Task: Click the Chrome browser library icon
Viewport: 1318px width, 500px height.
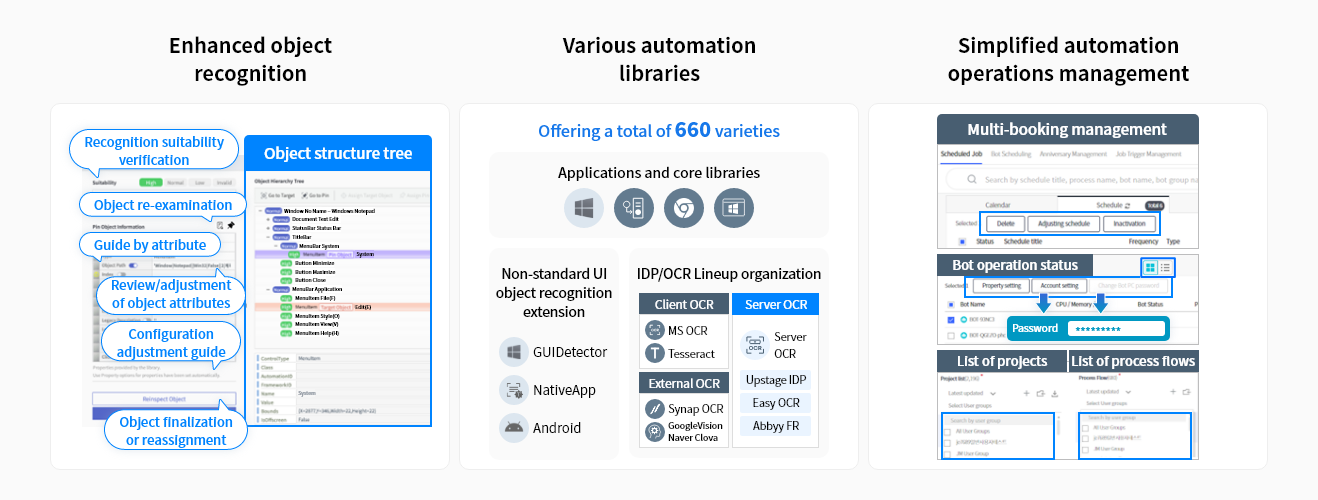Action: pos(684,208)
